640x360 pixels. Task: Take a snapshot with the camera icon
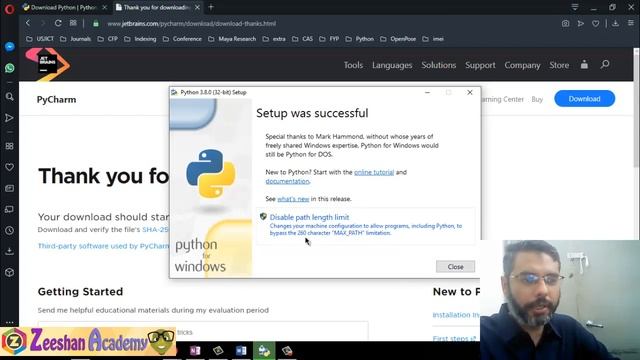click(x=565, y=24)
